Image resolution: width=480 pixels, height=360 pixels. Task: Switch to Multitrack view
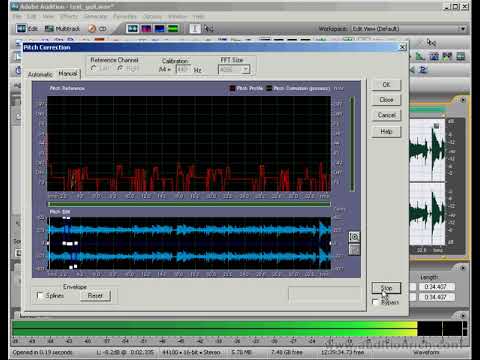(62, 29)
